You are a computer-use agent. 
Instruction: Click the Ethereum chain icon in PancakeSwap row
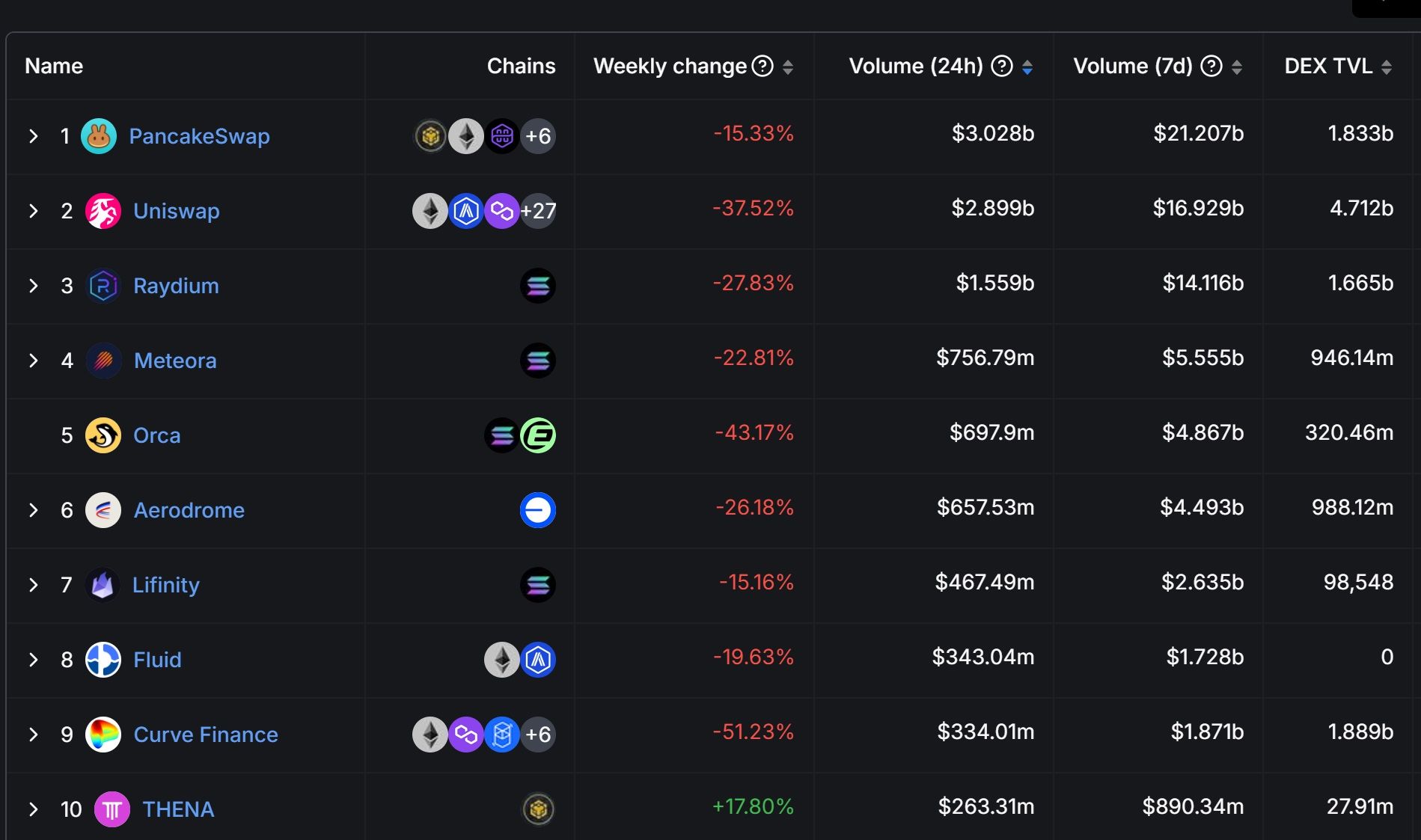[x=466, y=136]
